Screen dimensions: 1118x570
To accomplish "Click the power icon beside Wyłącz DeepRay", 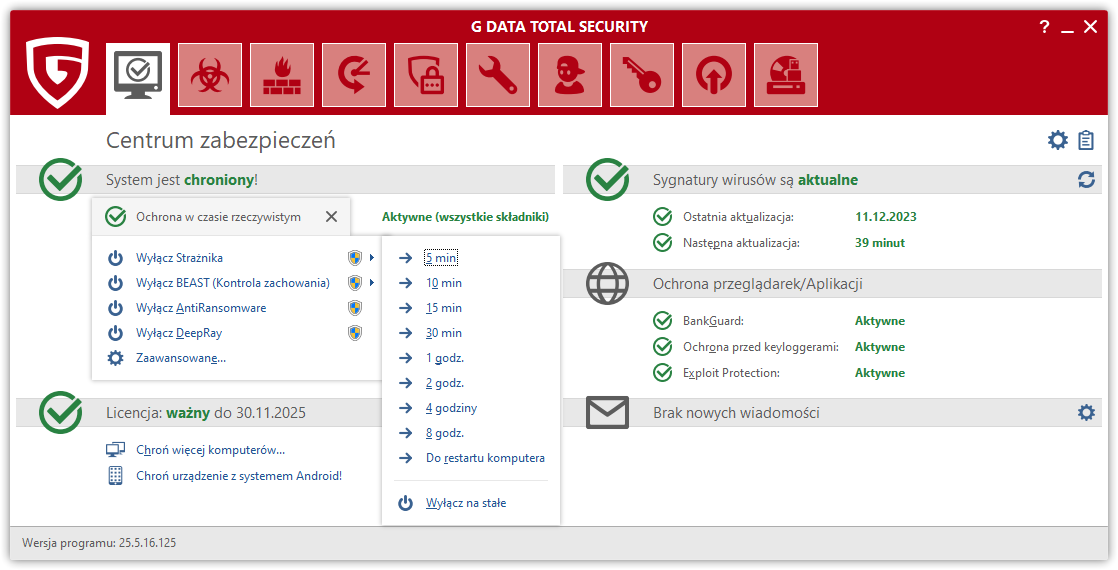I will pyautogui.click(x=116, y=333).
